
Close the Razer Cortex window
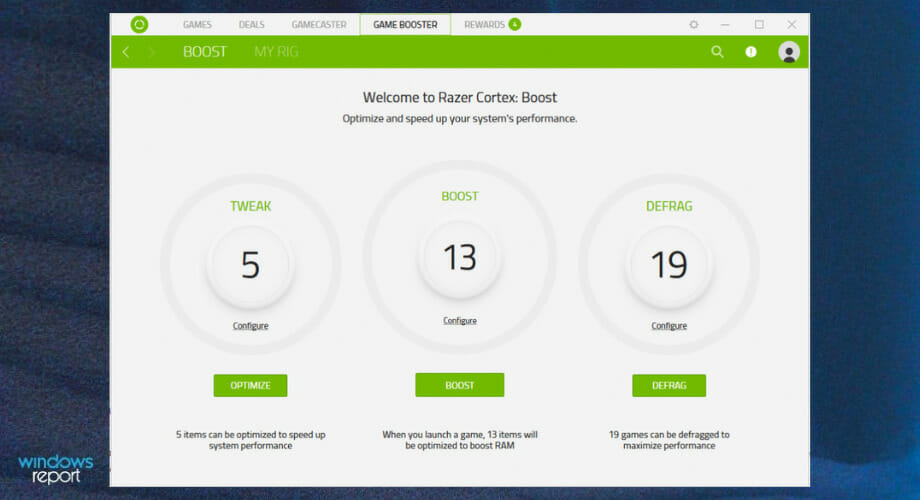tap(792, 25)
